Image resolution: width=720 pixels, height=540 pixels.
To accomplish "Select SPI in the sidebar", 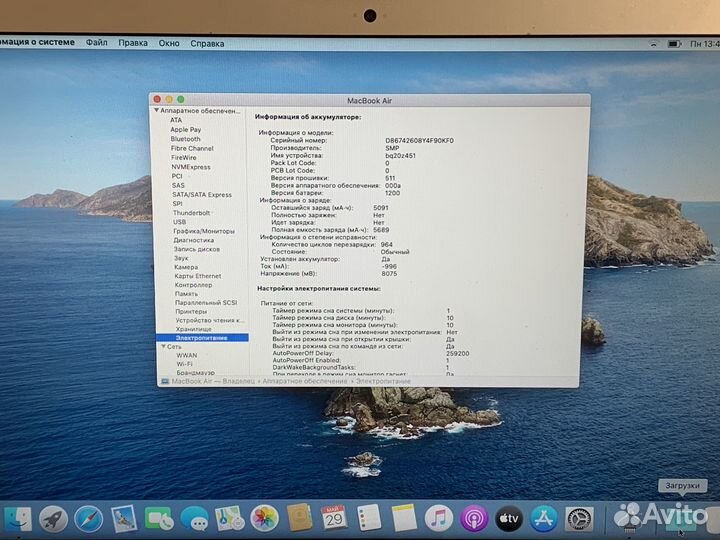I will 177,204.
